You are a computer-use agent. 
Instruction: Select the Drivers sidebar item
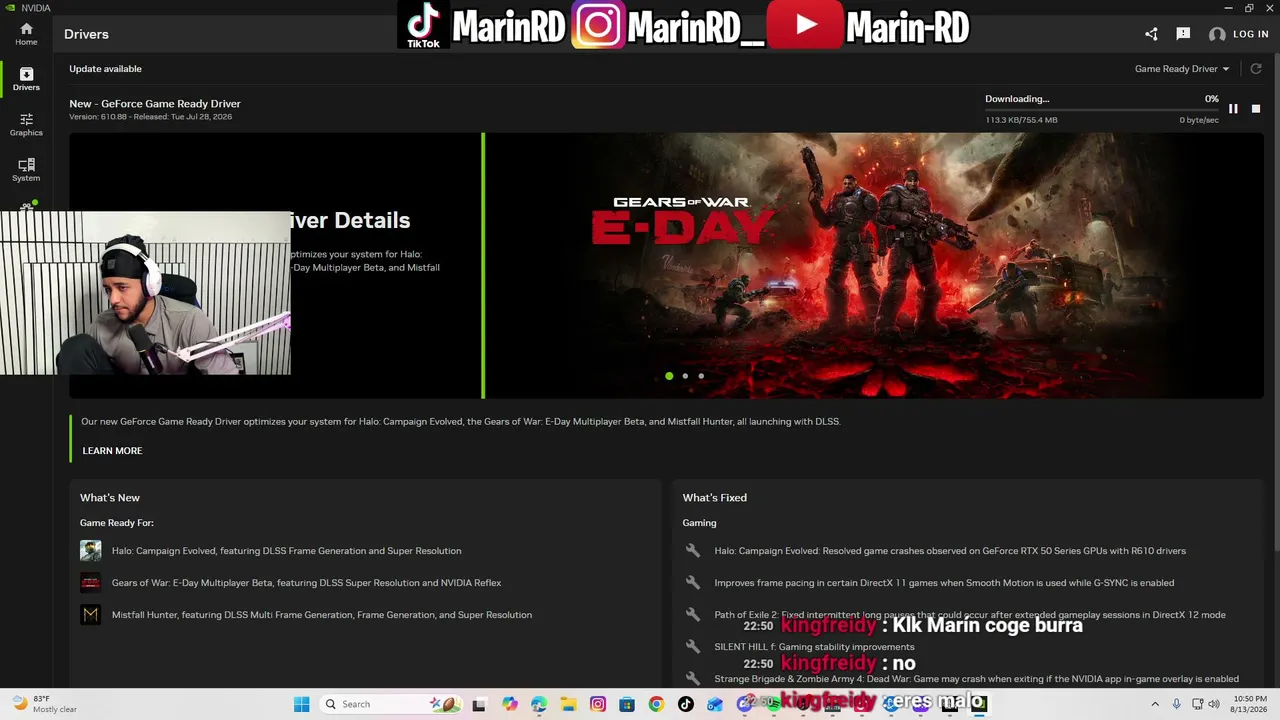coord(26,79)
